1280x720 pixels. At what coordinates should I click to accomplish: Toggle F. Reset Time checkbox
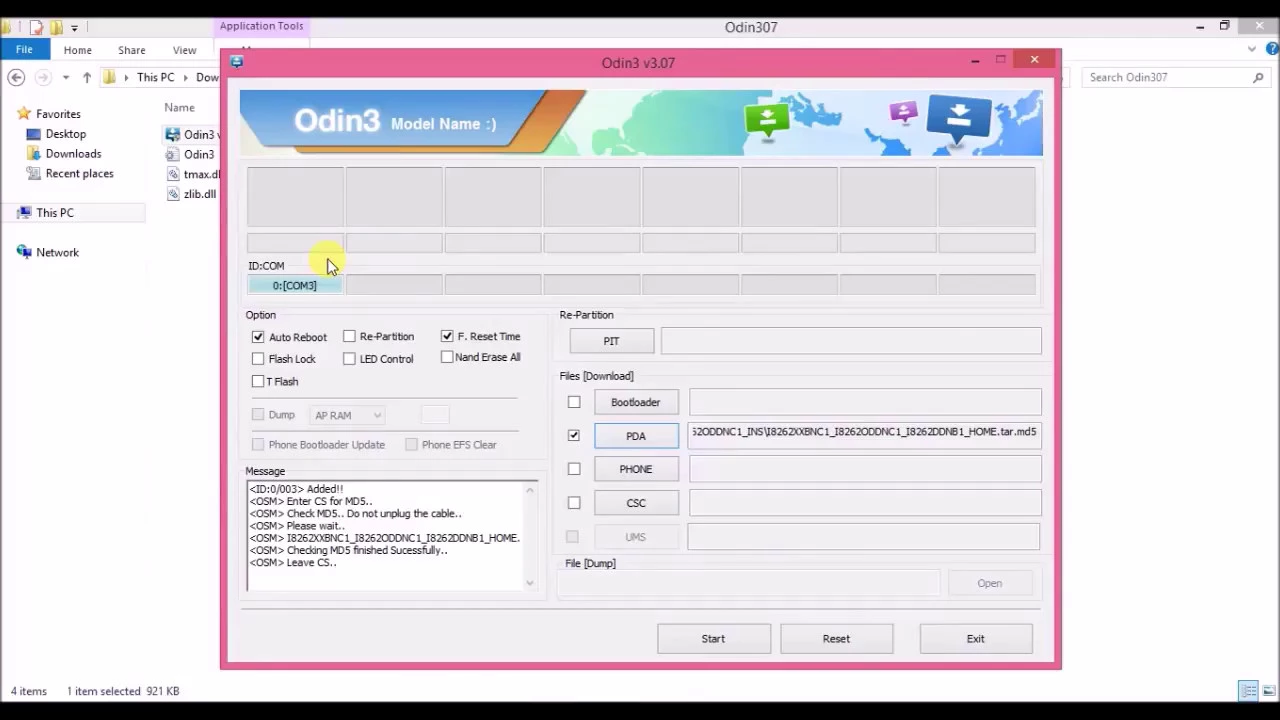[447, 336]
